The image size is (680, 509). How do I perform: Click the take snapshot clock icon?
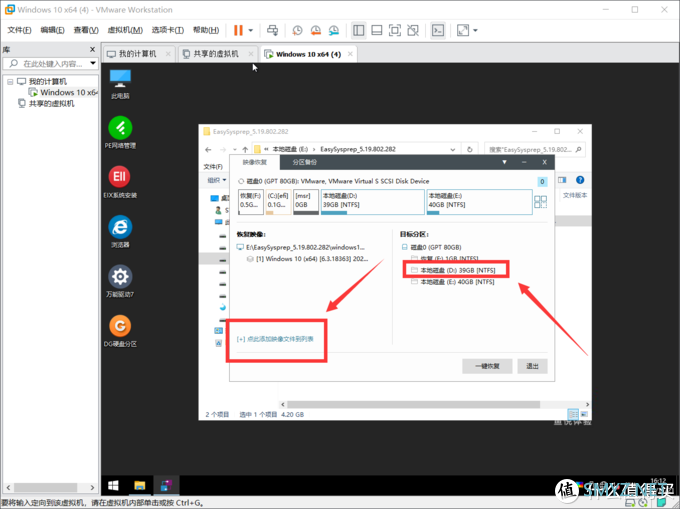(297, 30)
